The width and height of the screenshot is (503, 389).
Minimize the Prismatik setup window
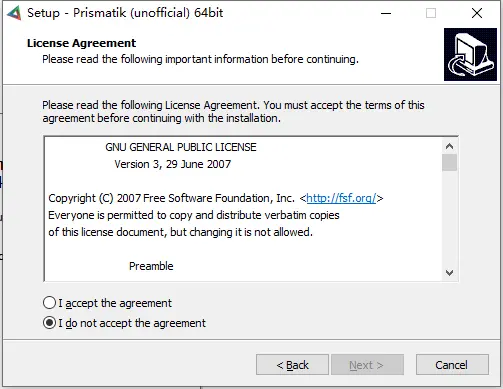386,13
